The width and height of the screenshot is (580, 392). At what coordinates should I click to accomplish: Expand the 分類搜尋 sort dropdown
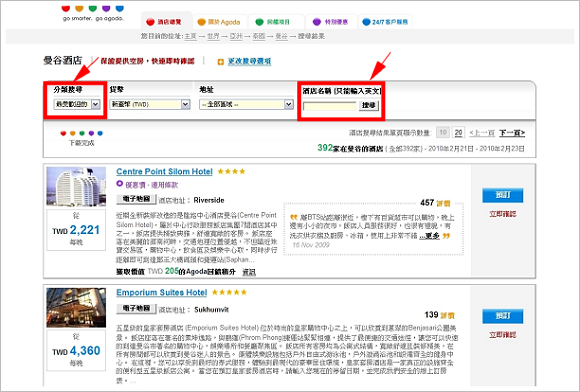click(x=77, y=104)
